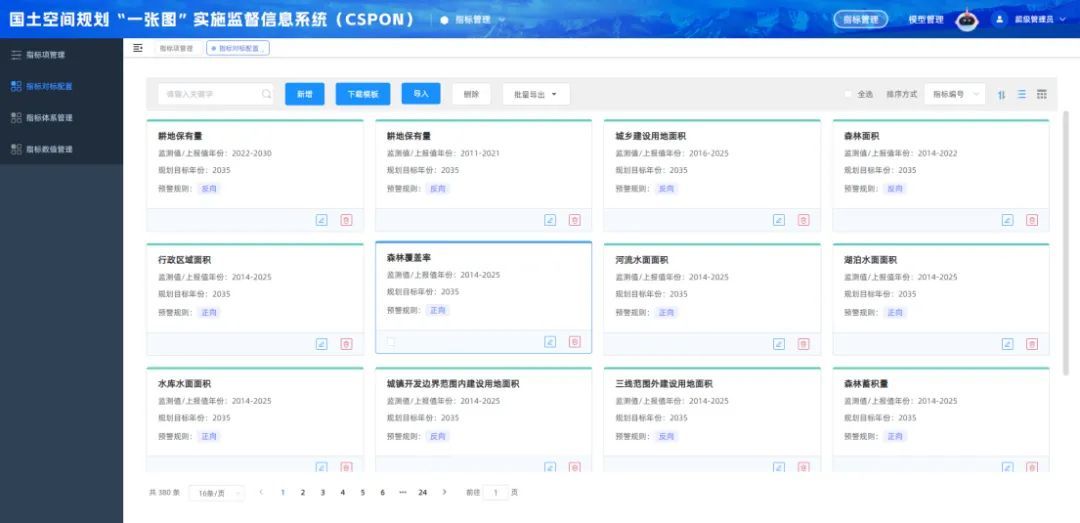Click the page jump number input field
The height and width of the screenshot is (523, 1080).
click(496, 493)
